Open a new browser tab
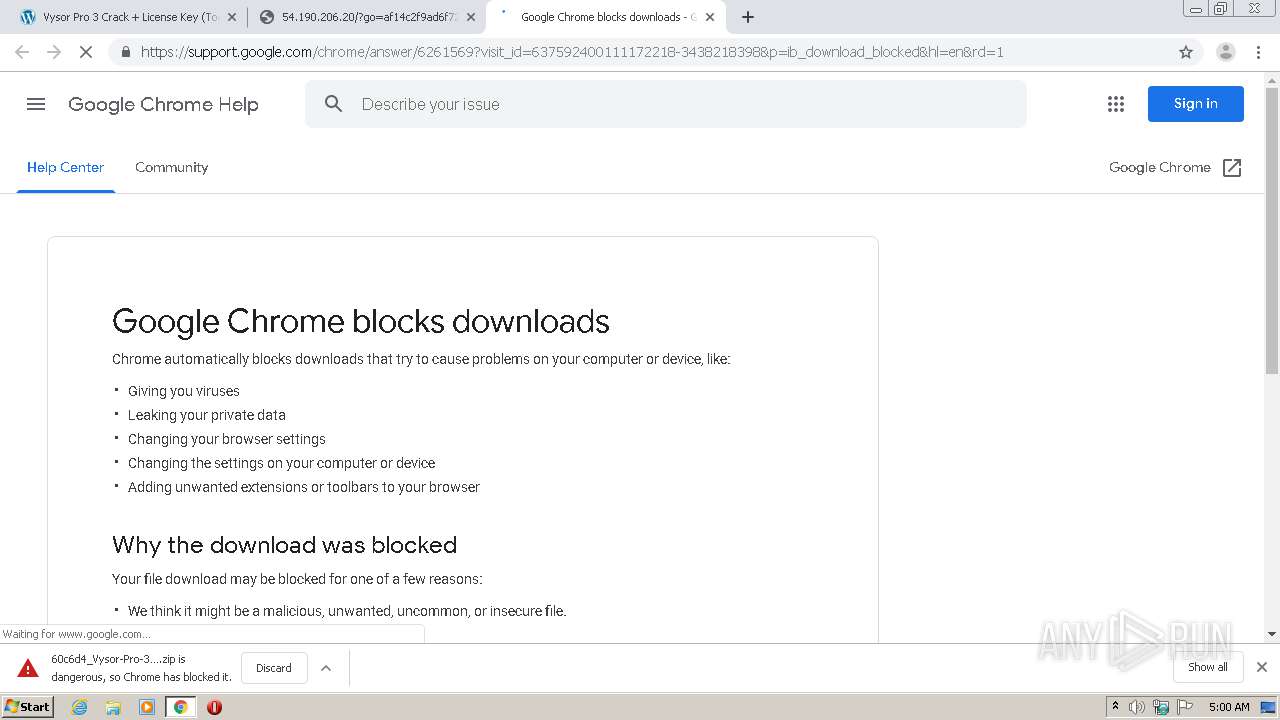Viewport: 1280px width, 720px height. pos(748,17)
